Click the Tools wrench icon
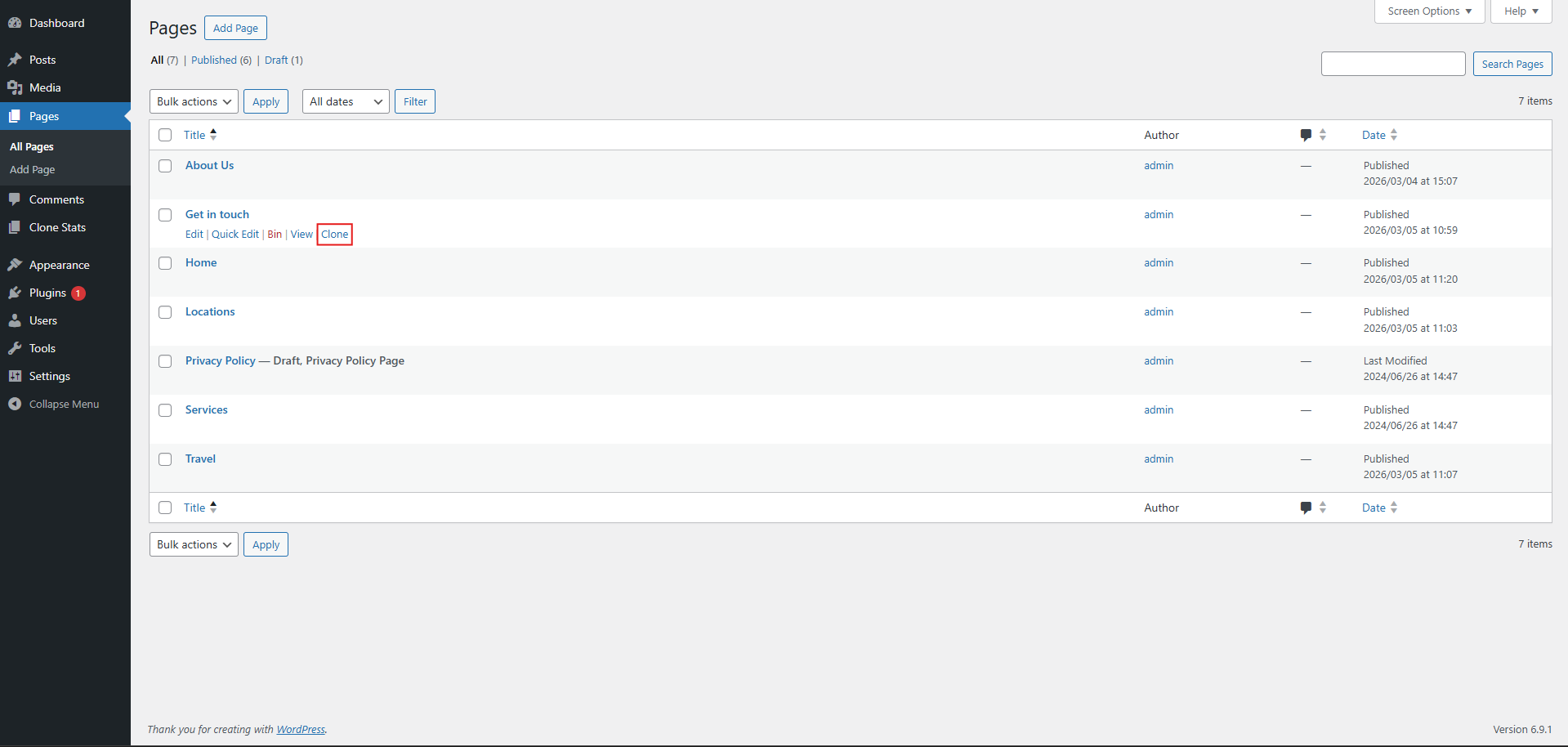1568x747 pixels. click(x=15, y=348)
